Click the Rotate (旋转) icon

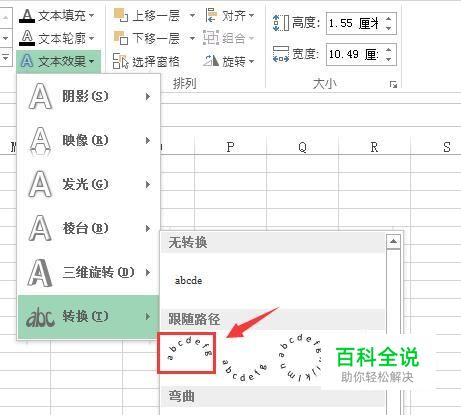tap(211, 61)
